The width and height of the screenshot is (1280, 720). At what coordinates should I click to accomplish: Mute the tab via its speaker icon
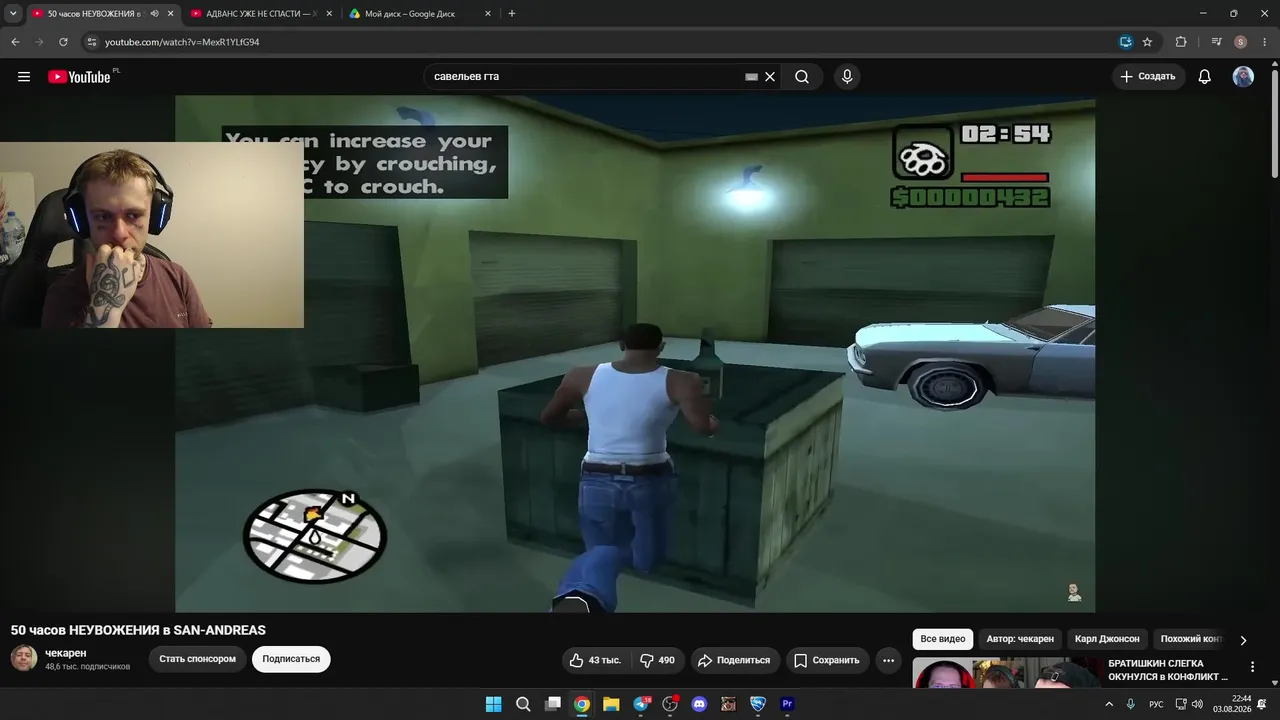[x=154, y=14]
